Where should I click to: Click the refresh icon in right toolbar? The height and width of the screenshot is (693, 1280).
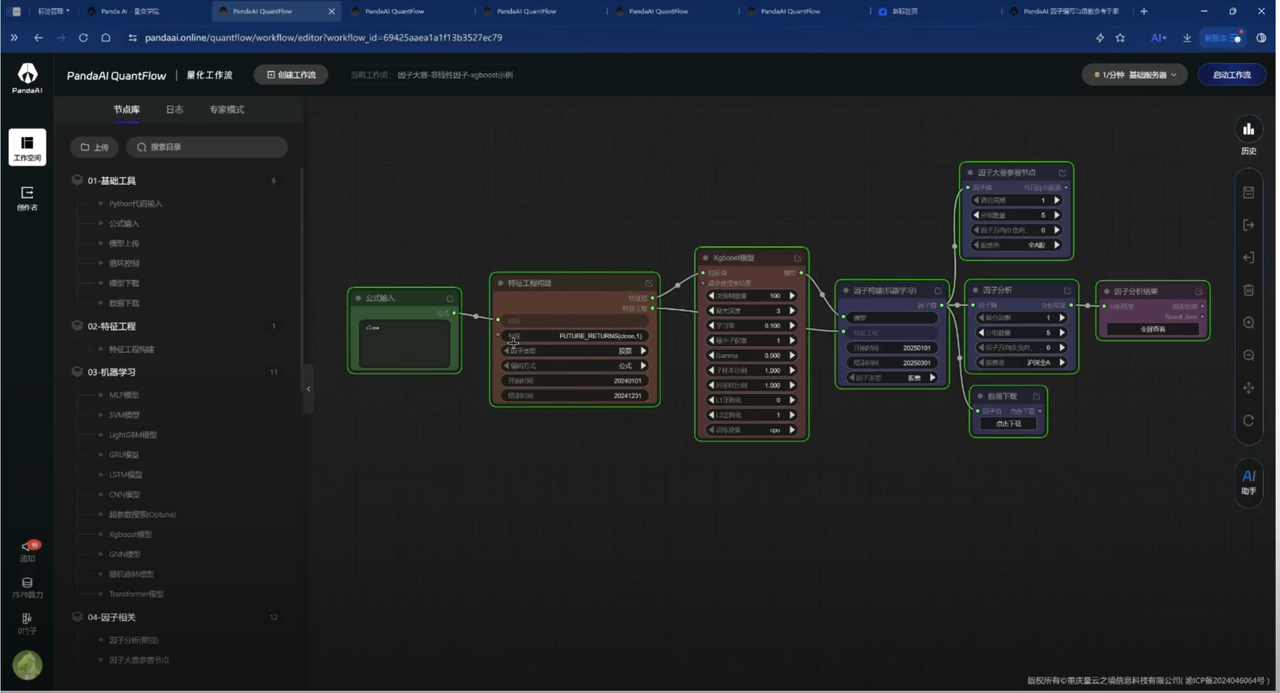(1248, 421)
